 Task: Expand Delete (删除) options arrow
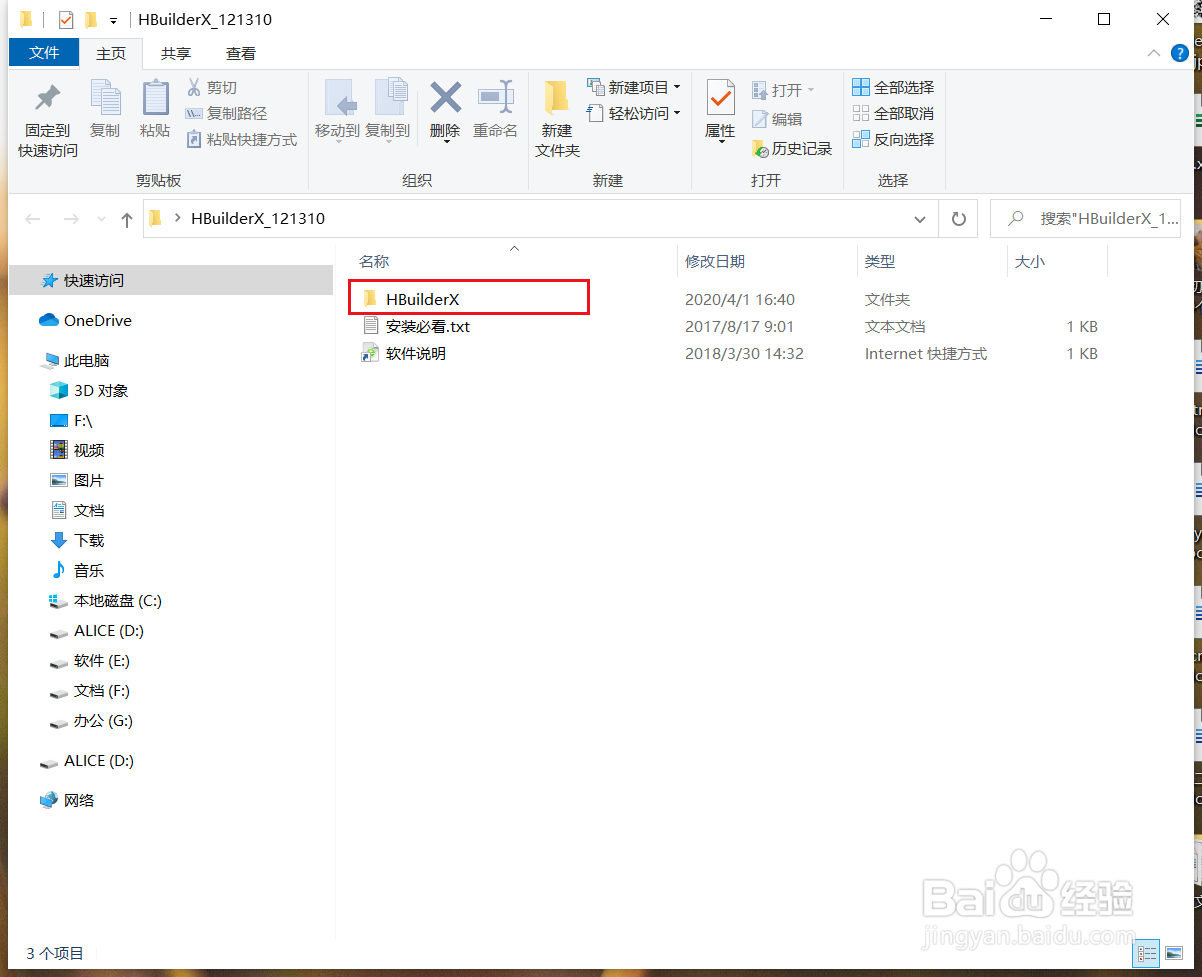point(445,141)
